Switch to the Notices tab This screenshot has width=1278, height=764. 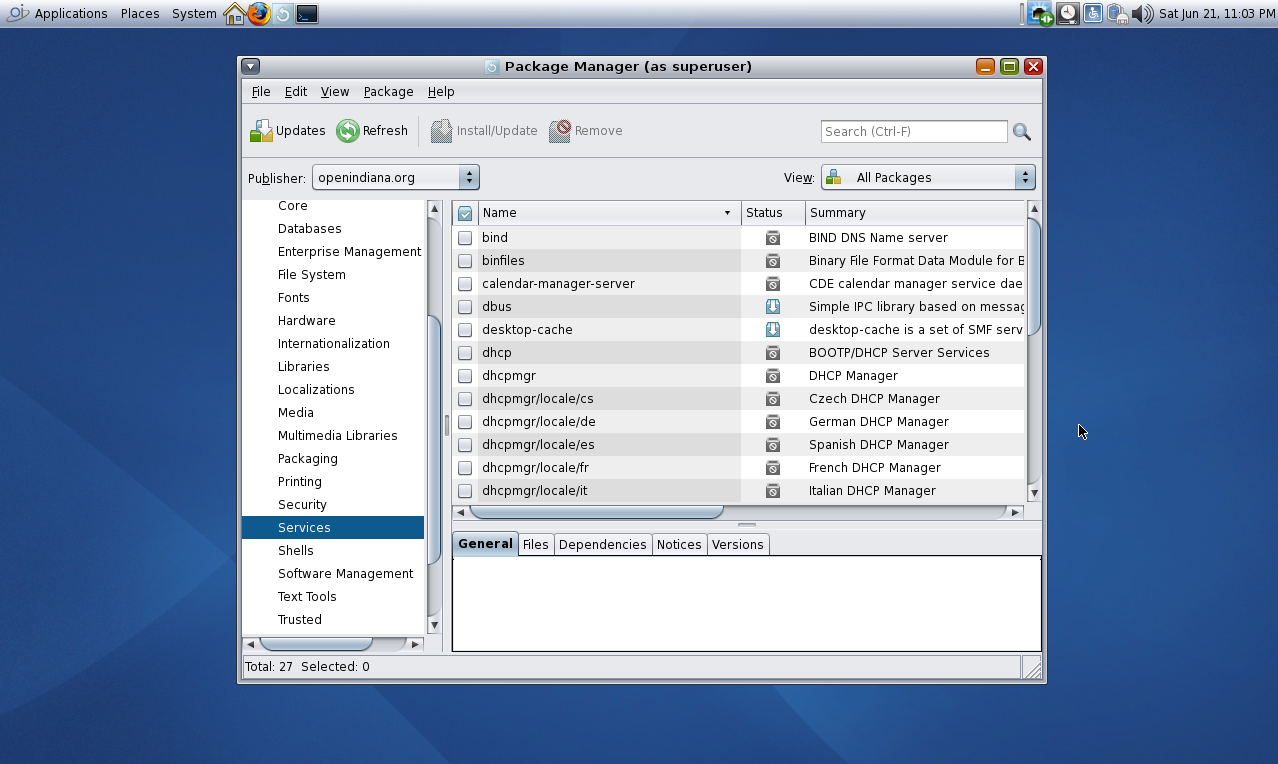679,544
